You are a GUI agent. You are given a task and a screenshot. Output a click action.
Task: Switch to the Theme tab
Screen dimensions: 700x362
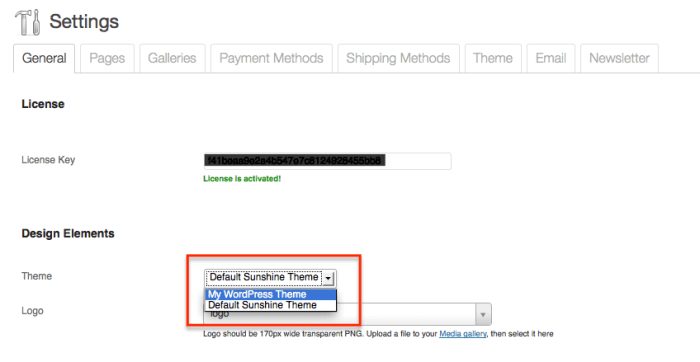(493, 58)
